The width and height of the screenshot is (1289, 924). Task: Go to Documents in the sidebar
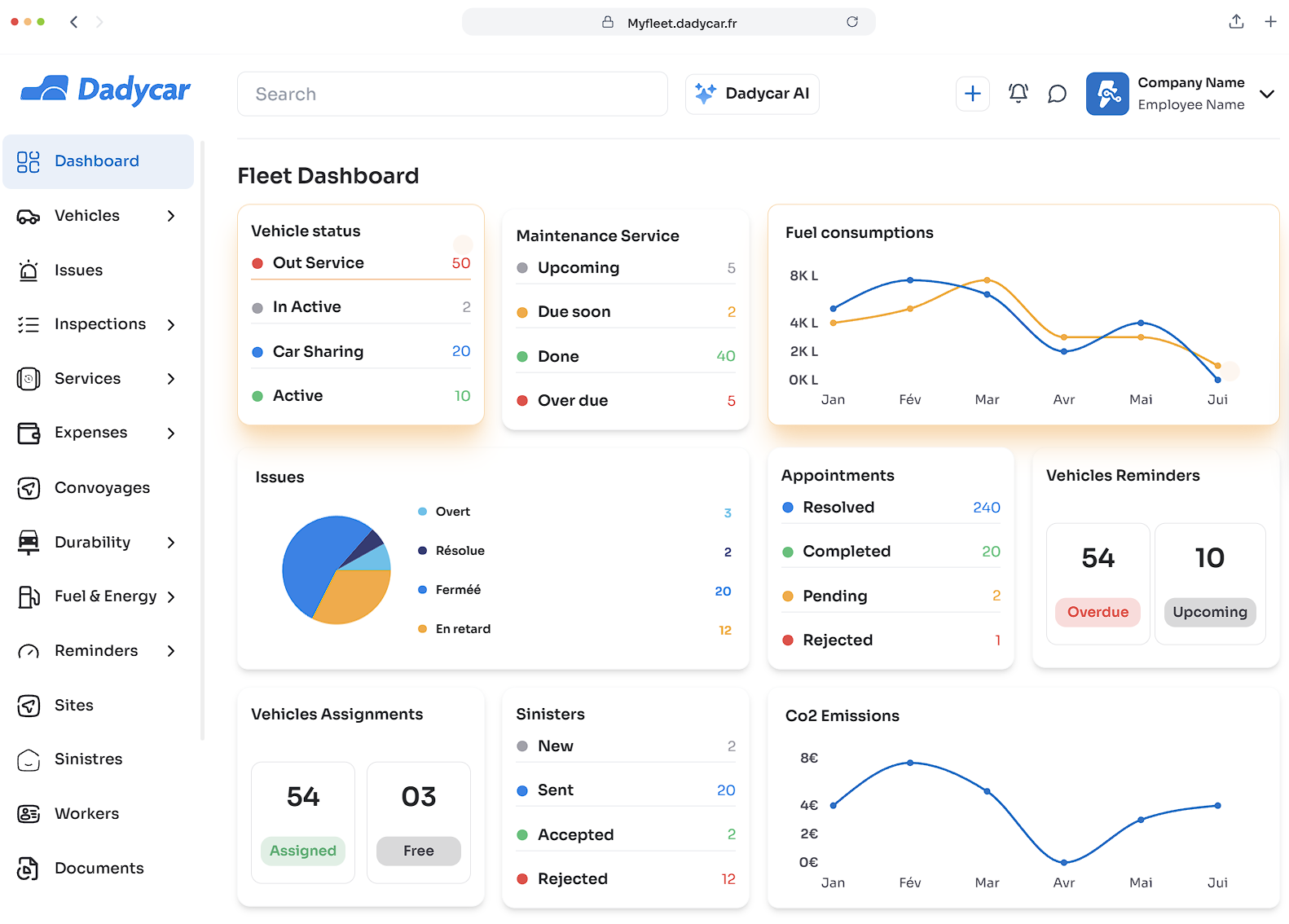point(99,869)
